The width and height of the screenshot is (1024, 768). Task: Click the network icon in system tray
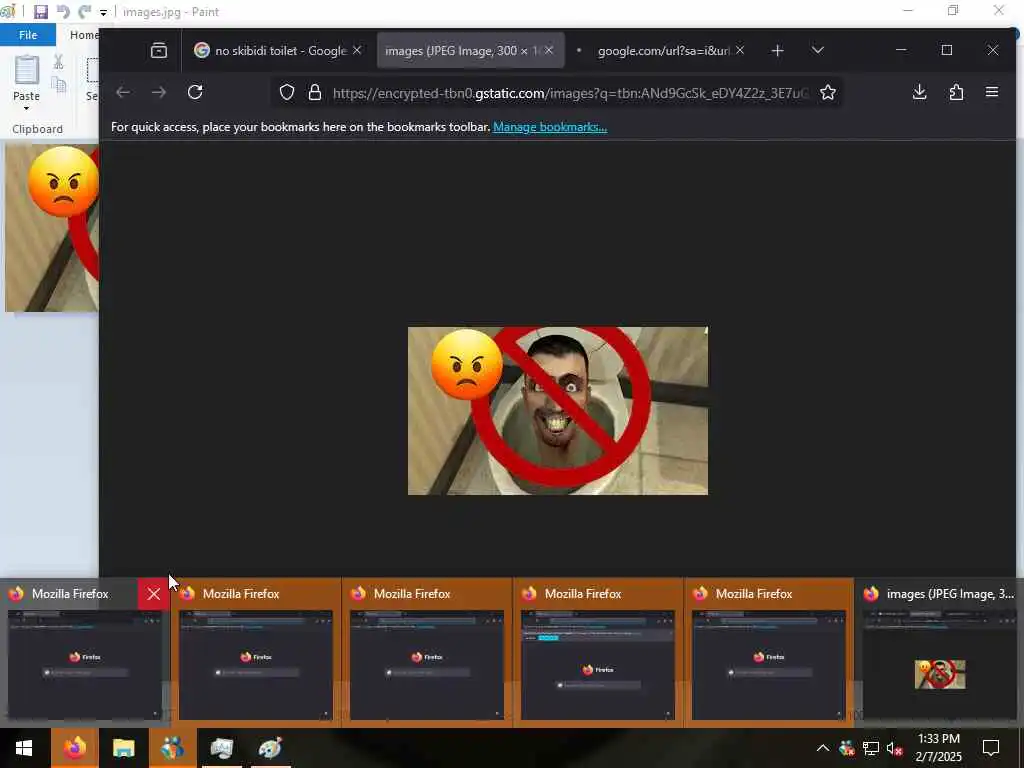pyautogui.click(x=871, y=748)
